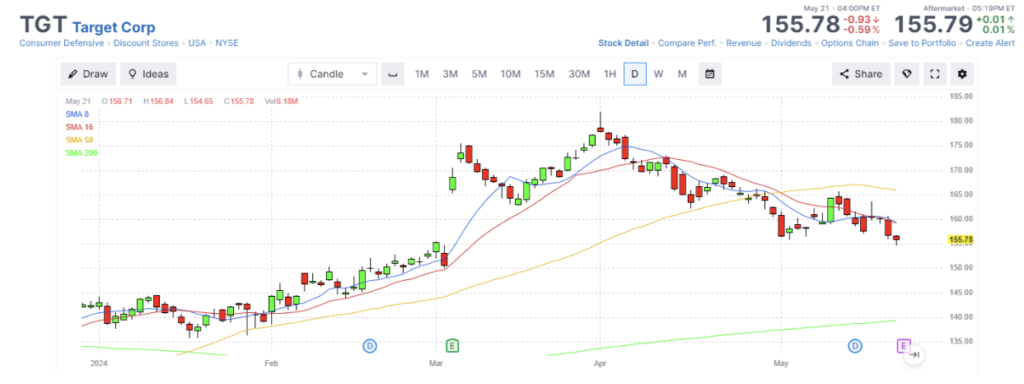Expand the Candle chart type dropdown
The width and height of the screenshot is (1024, 384).
click(332, 74)
